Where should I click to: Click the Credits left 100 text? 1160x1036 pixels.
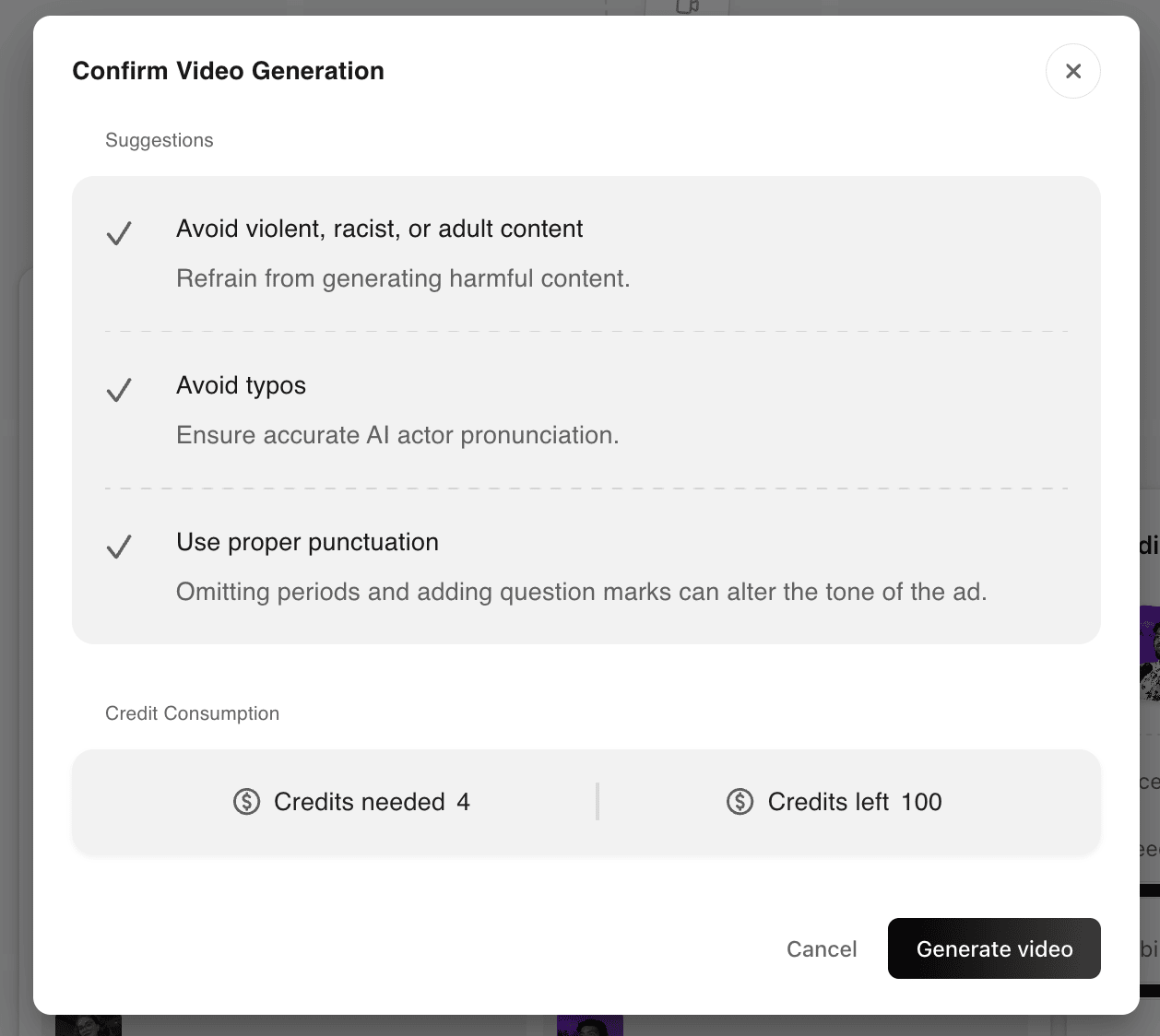click(855, 802)
